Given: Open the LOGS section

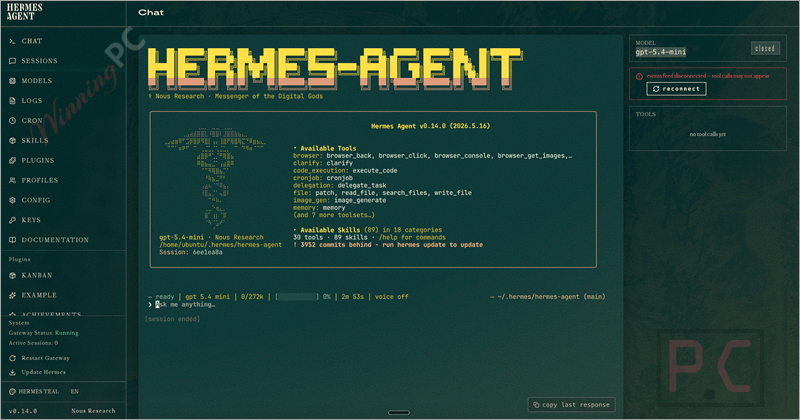Looking at the screenshot, I should point(32,101).
